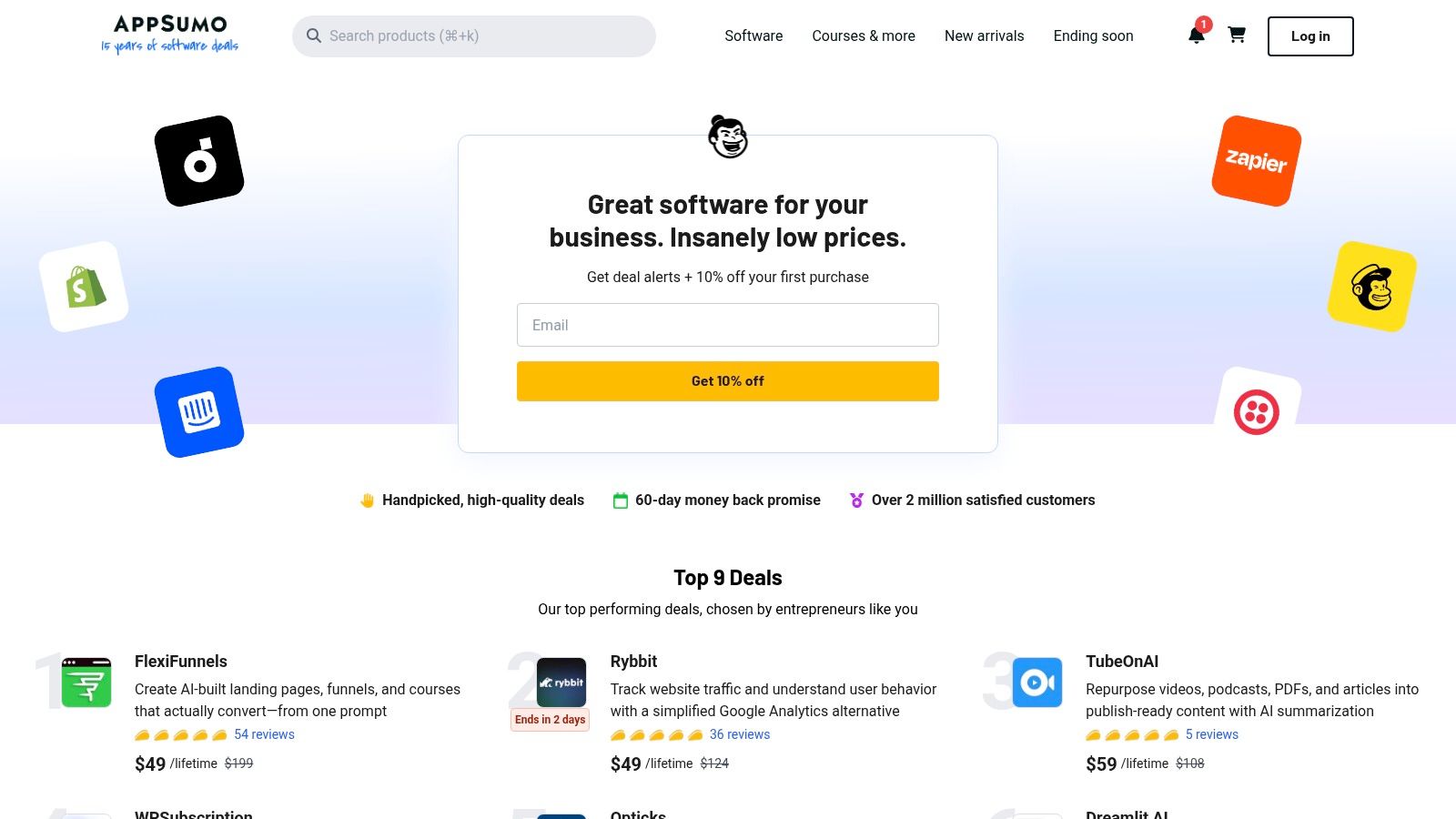Click the notification bell icon
Image resolution: width=1456 pixels, height=819 pixels.
coord(1196,36)
